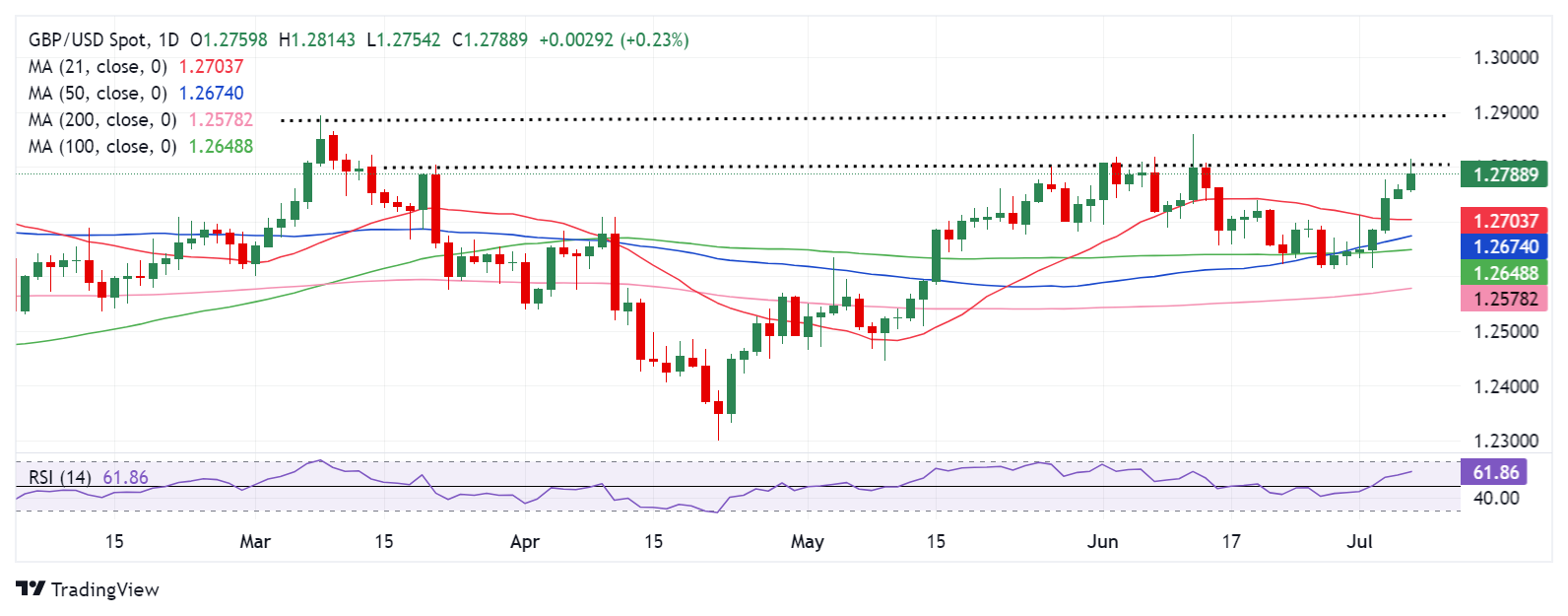Click the purple 61.86 RSI value tag
Viewport: 1568px width, 616px height.
pyautogui.click(x=1495, y=473)
